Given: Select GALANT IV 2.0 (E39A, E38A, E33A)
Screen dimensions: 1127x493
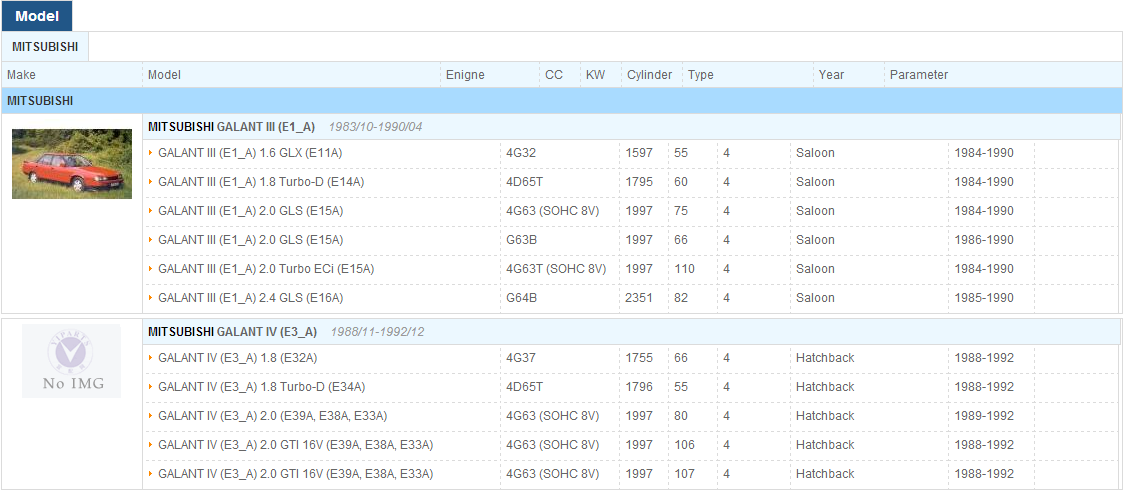Looking at the screenshot, I should (x=273, y=415).
